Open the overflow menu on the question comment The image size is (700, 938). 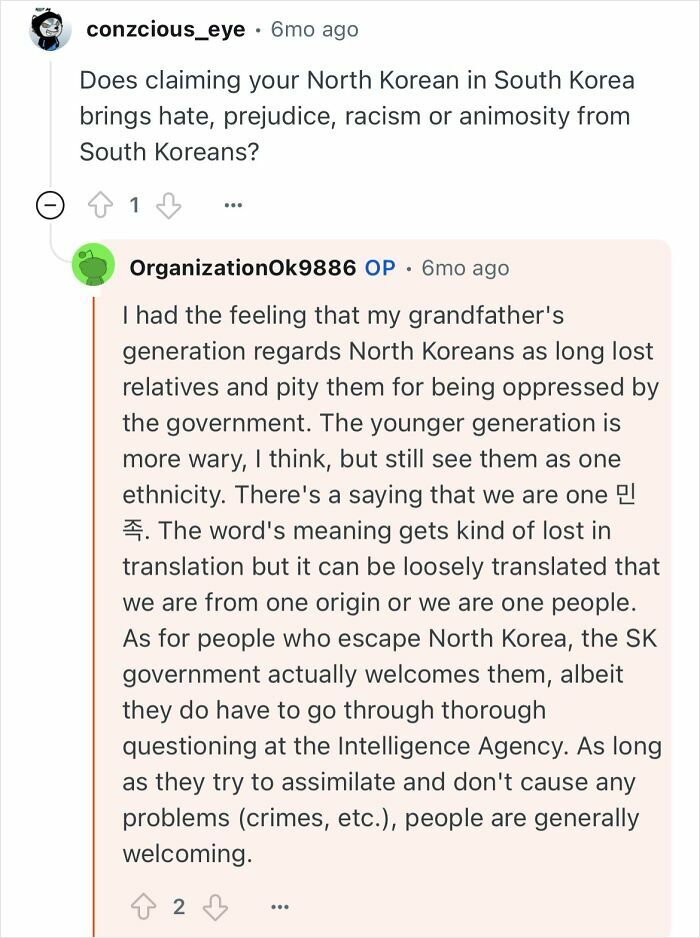click(x=232, y=204)
